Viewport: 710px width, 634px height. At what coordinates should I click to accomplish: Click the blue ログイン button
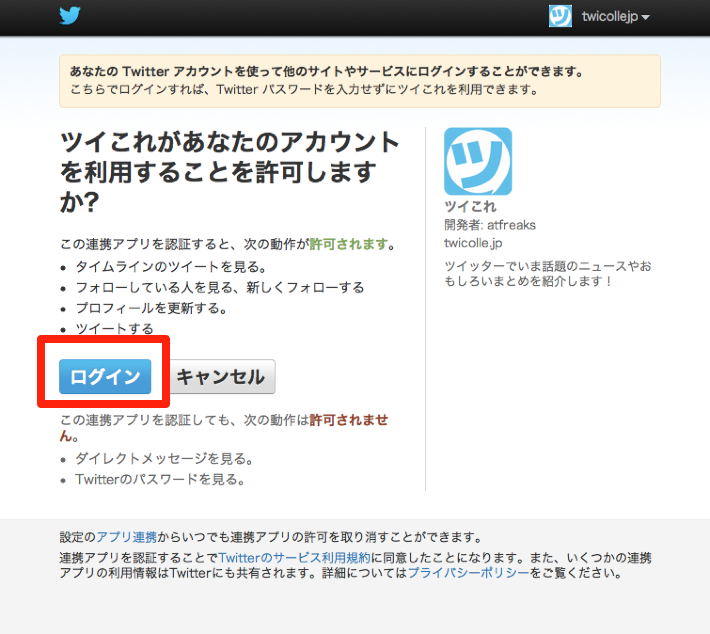[105, 376]
